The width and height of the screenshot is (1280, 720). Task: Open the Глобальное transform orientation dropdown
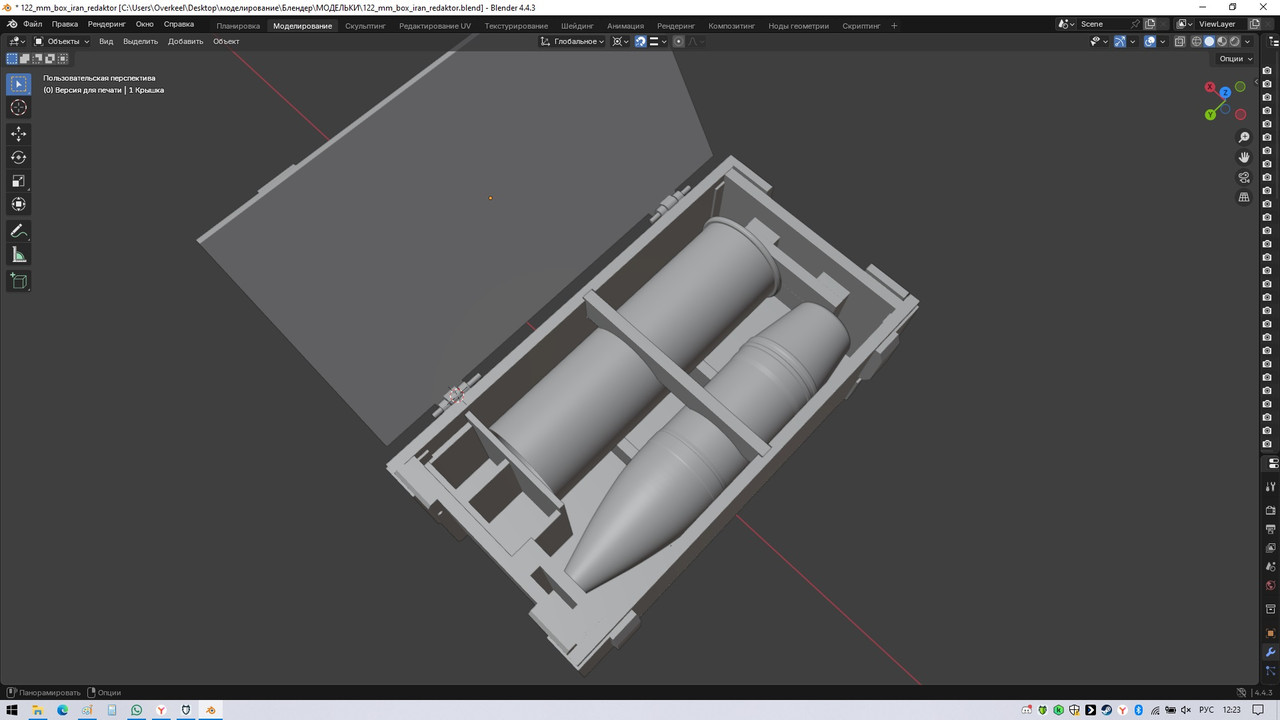click(x=573, y=41)
